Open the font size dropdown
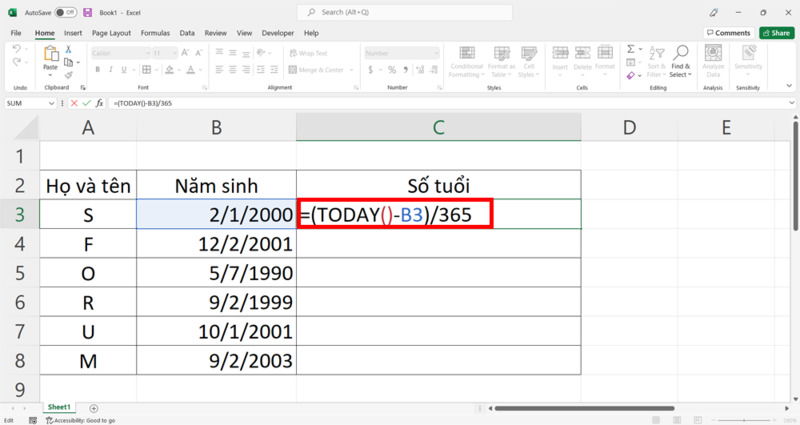Viewport: 800px width, 425px height. pos(174,53)
